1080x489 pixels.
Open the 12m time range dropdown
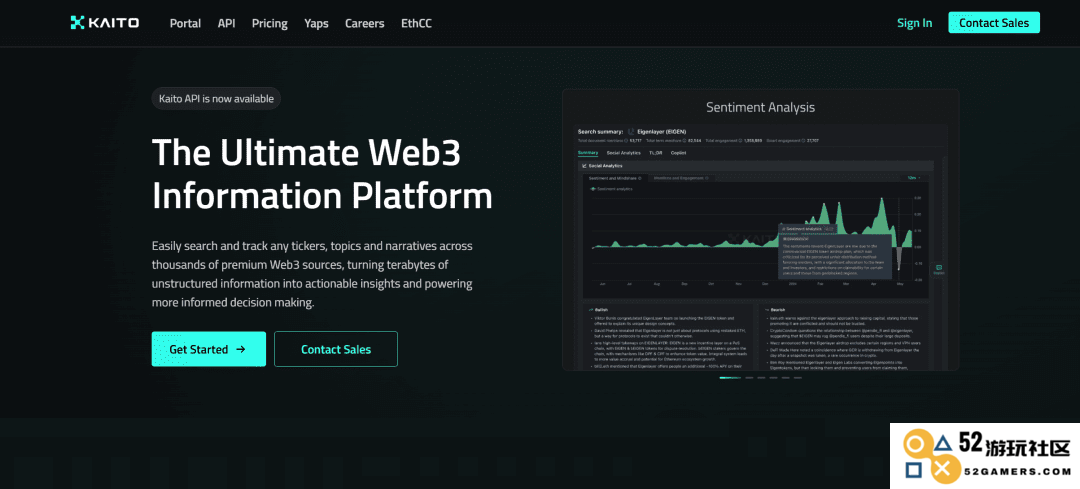point(913,178)
